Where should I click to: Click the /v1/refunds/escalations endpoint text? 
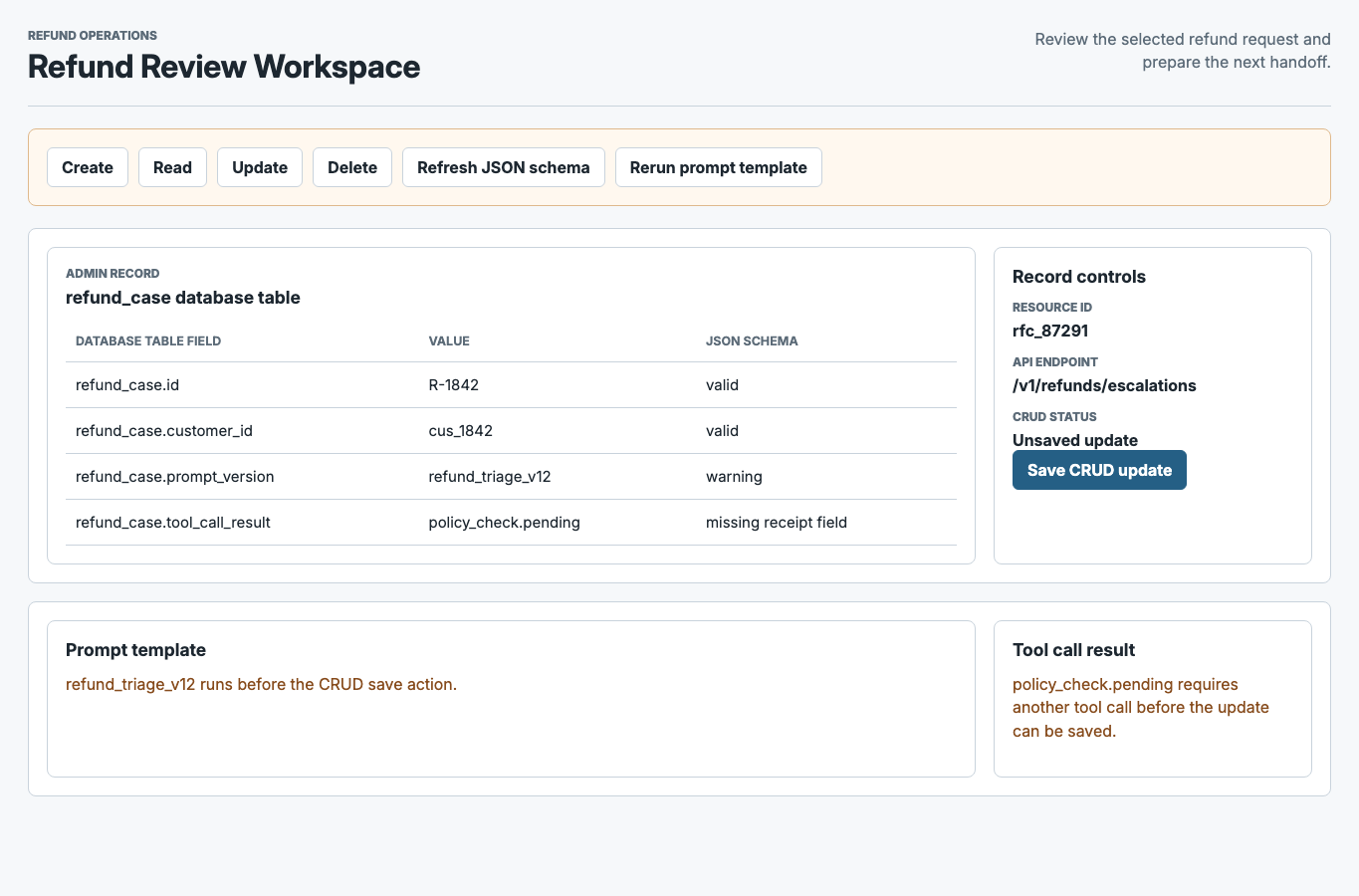click(1104, 385)
